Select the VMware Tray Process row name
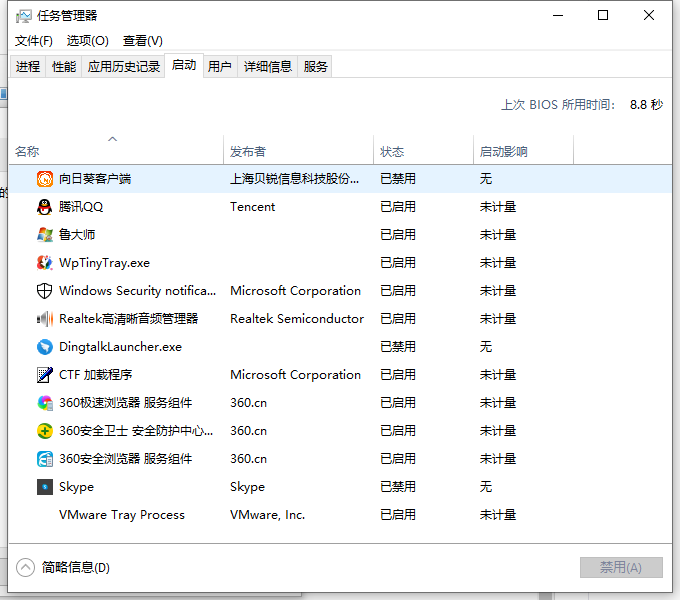Viewport: 680px width, 600px height. 122,515
